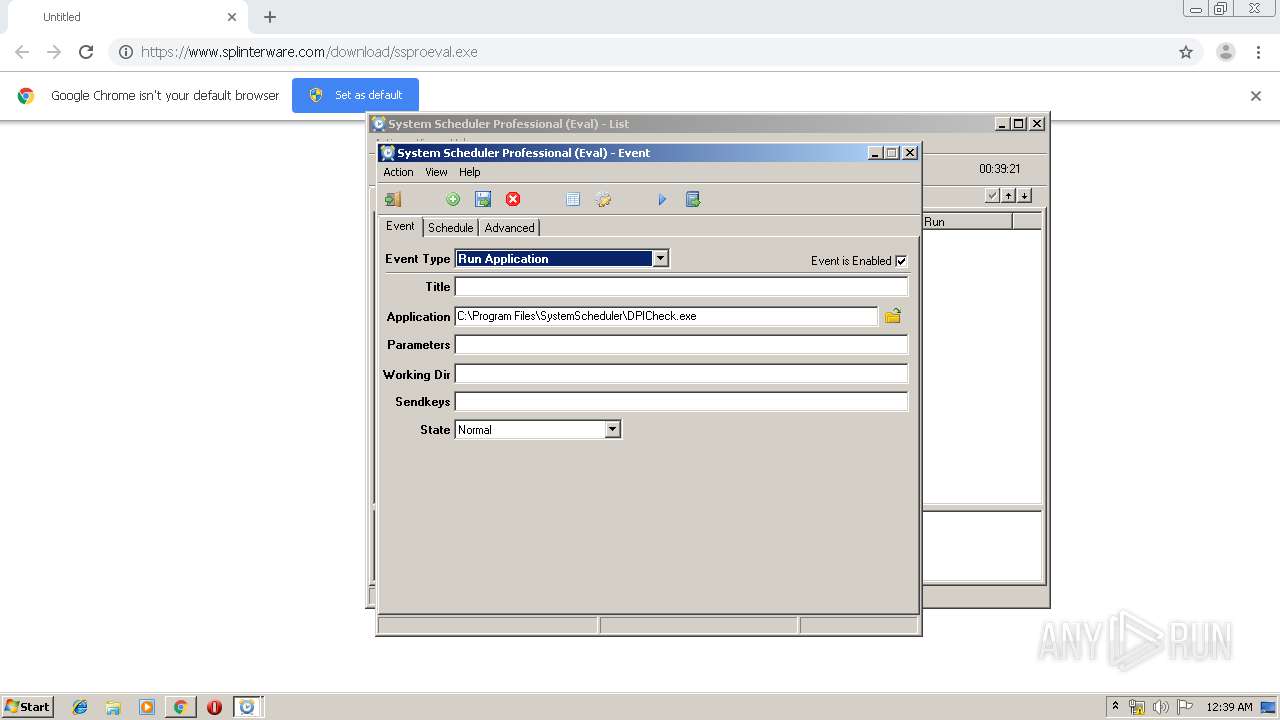
Task: Click the volume speaker tray icon
Action: click(1161, 707)
